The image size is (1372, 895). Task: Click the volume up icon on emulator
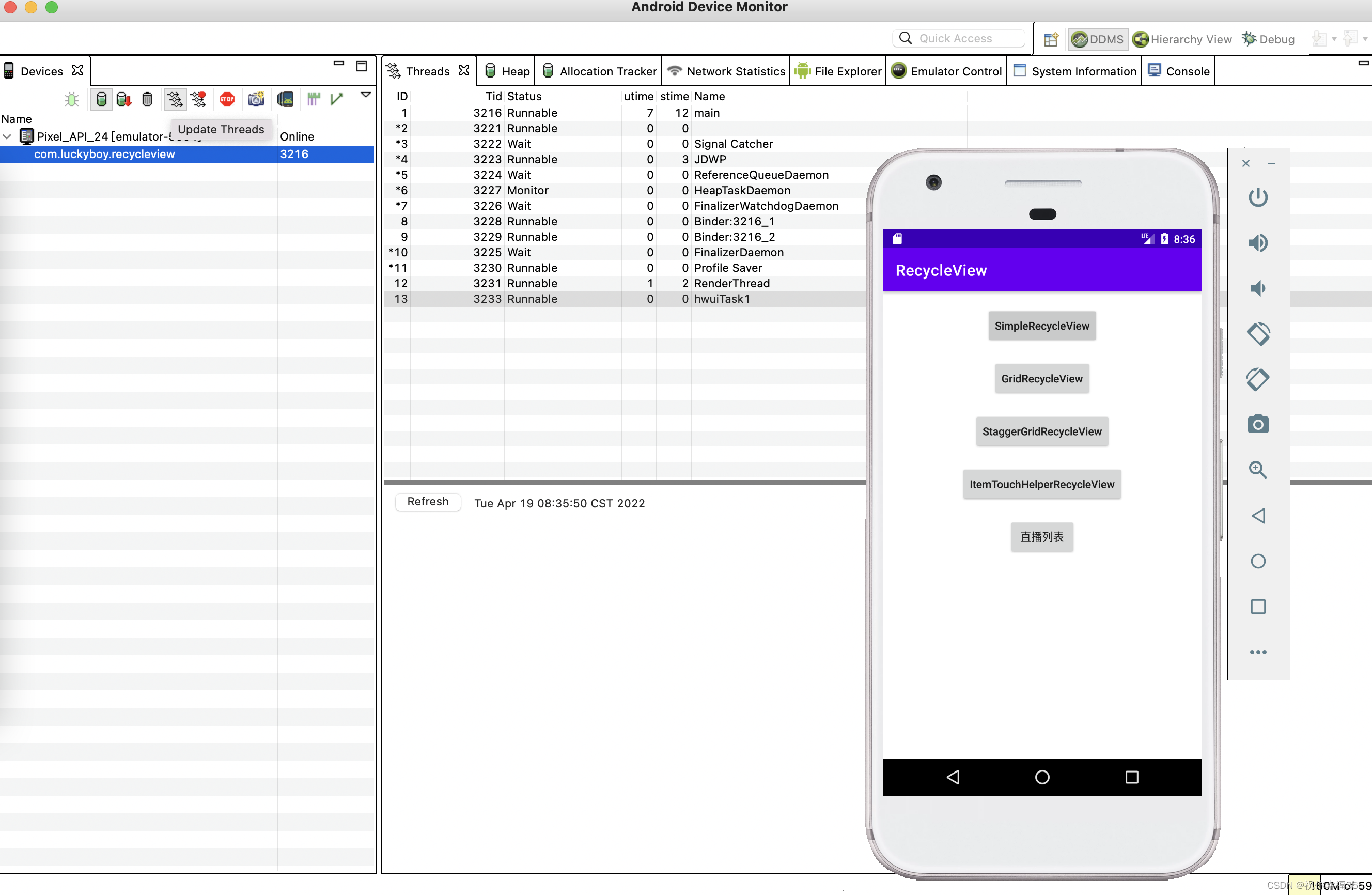1258,243
